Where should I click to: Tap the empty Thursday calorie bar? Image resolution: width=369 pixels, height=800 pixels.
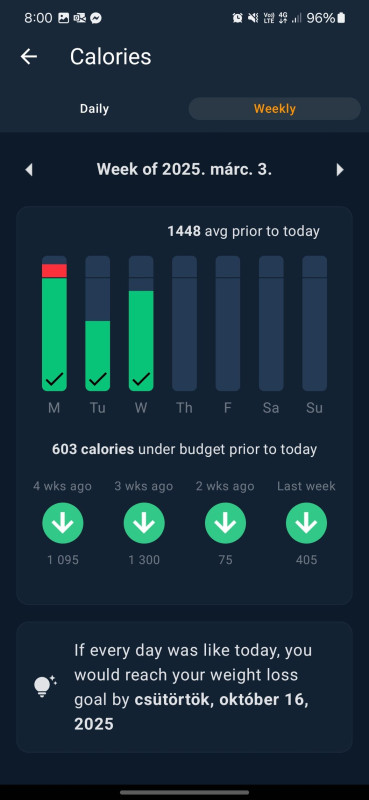tap(184, 323)
